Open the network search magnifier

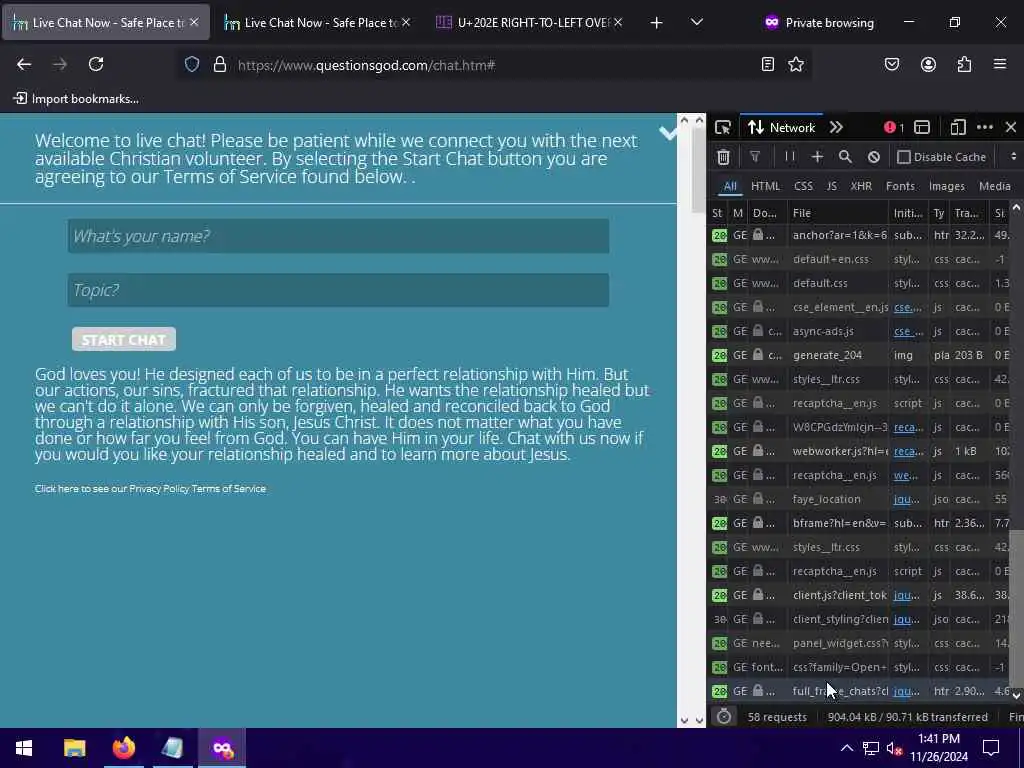pyautogui.click(x=845, y=157)
